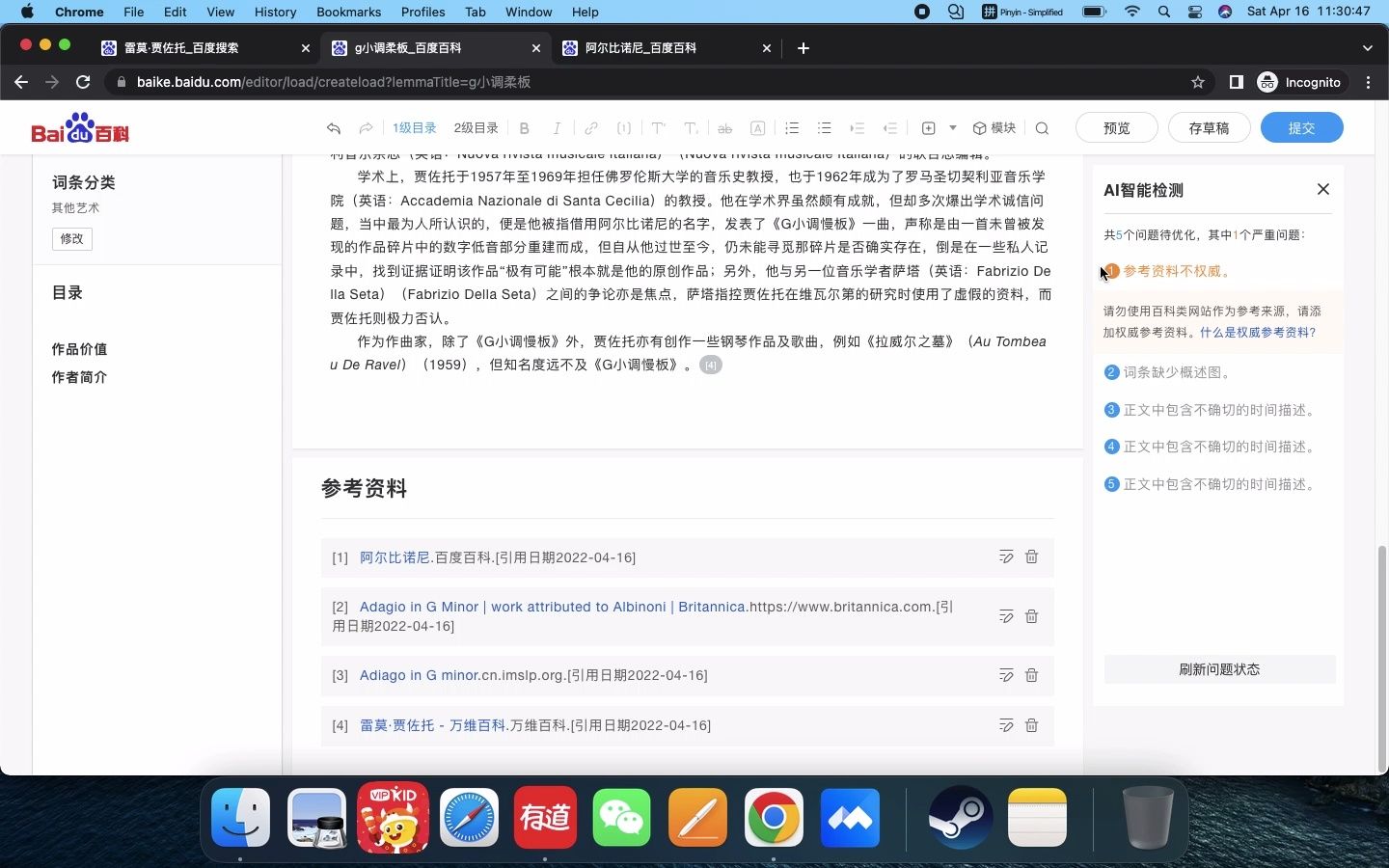Open a new Chrome tab
Screen dimensions: 1389x868
803,47
